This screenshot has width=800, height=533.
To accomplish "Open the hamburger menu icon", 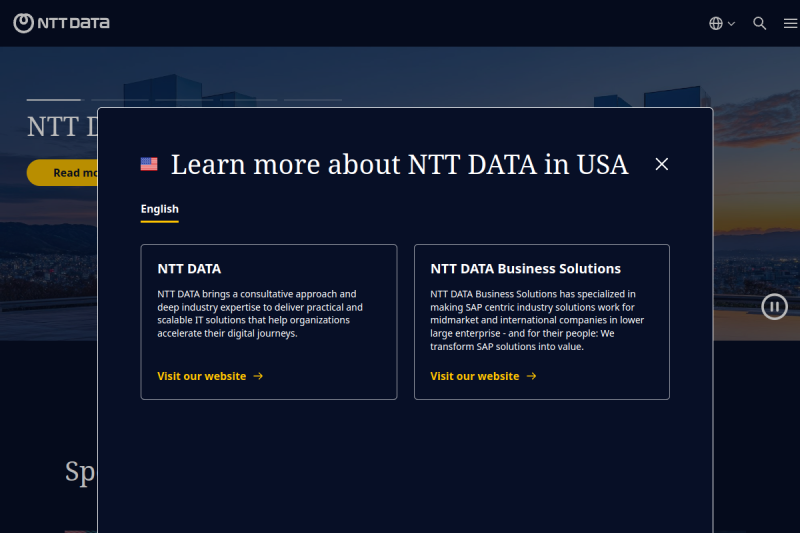I will [x=790, y=23].
